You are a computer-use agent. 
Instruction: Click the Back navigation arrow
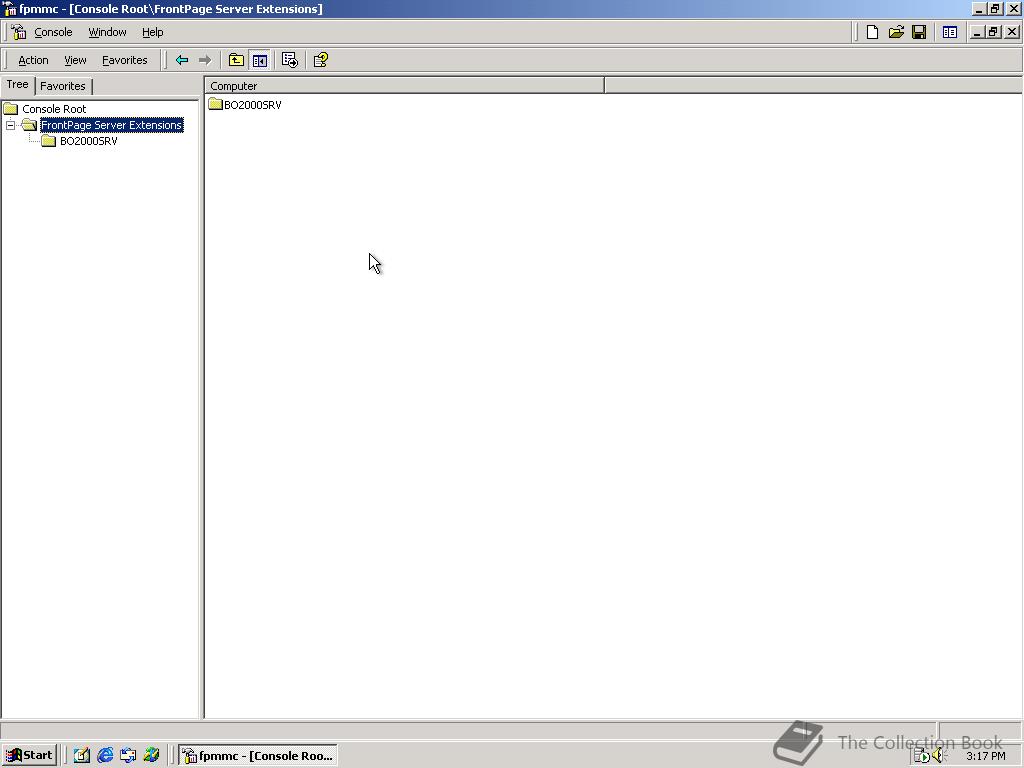[x=182, y=59]
